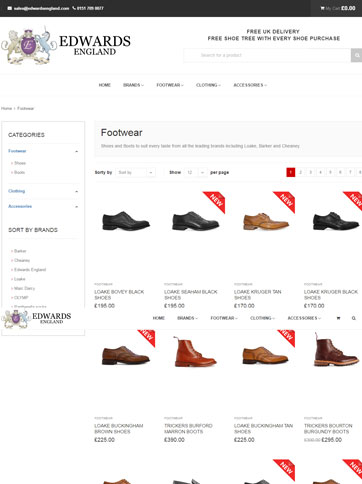Expand the Clothing category in sidebar
The width and height of the screenshot is (362, 484).
(x=77, y=191)
